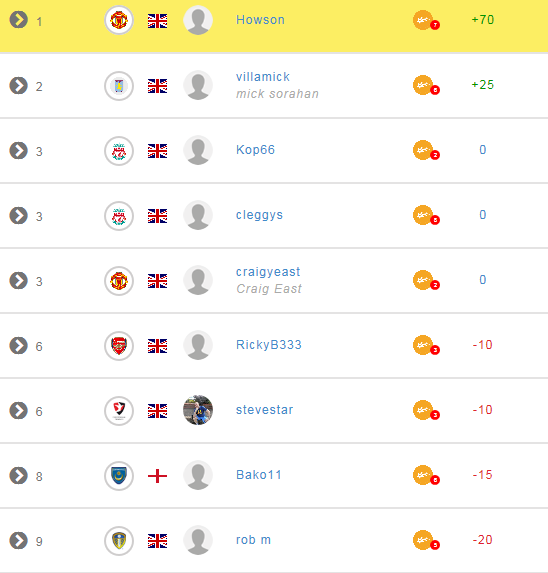Click the Arsenal crest next to RickyB333

(119, 346)
